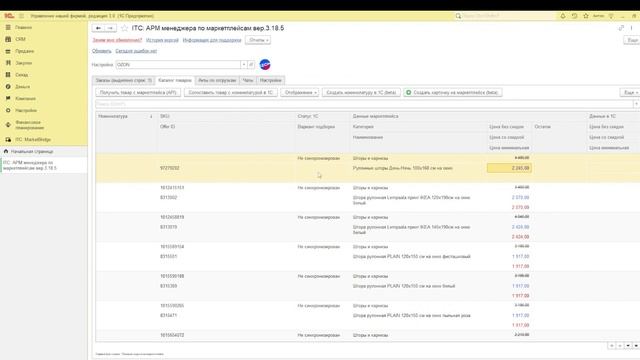Click Создать номенклатуру в 1С (beta)
Viewport: 640px width, 360px height.
click(361, 93)
